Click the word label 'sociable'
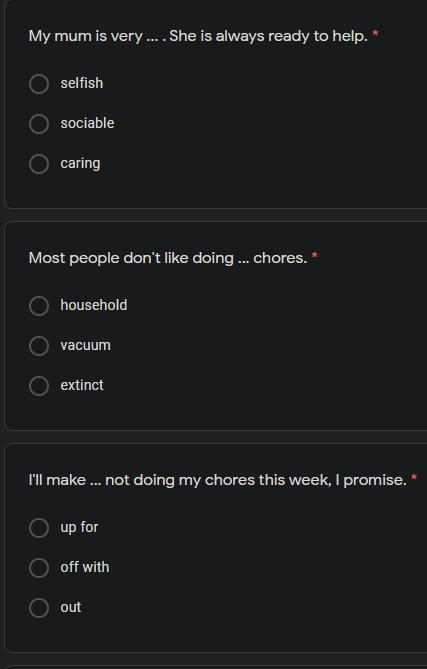 pyautogui.click(x=87, y=123)
